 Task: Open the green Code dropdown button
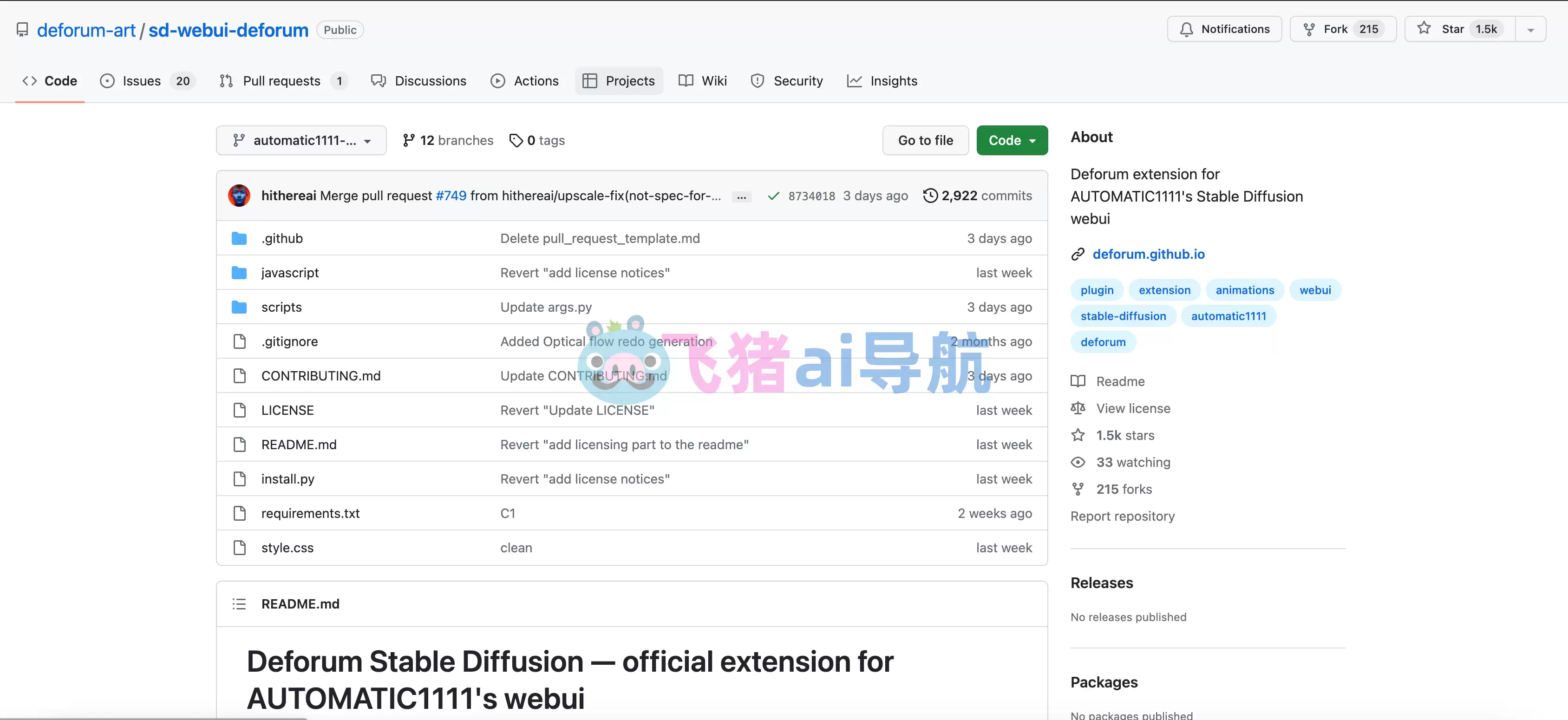pos(1012,141)
